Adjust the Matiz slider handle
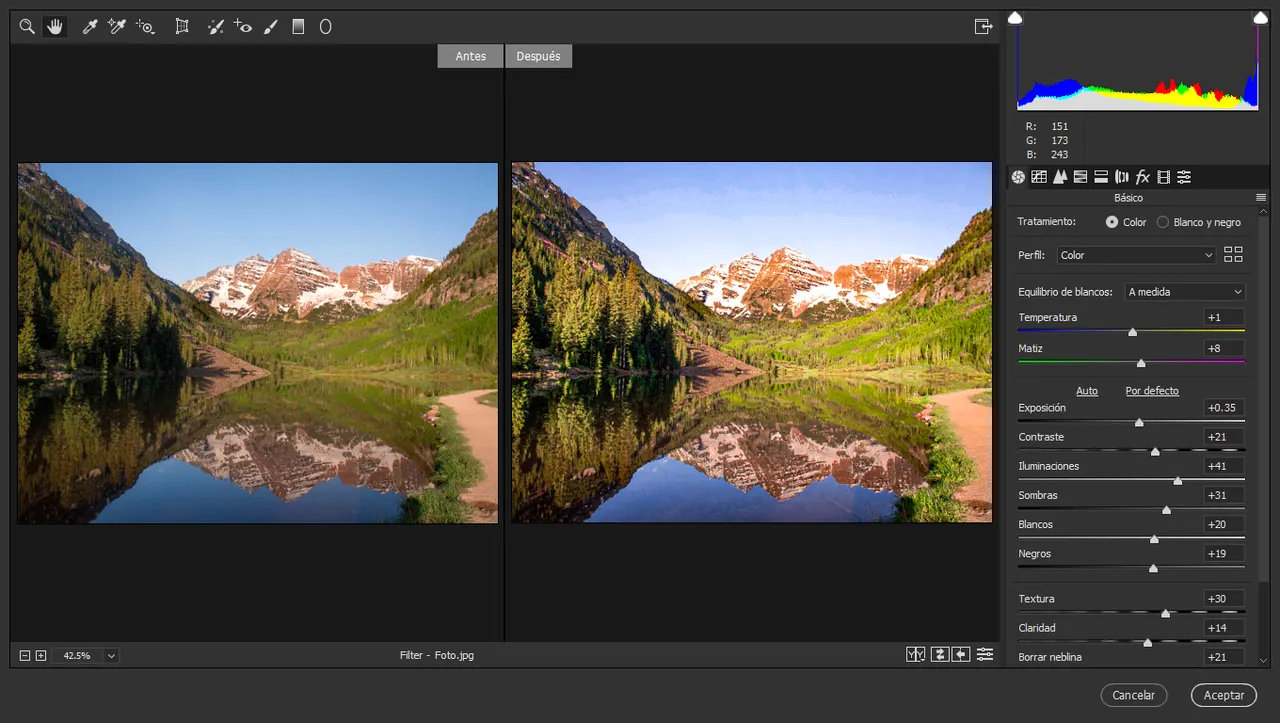Screen dimensions: 1280x723 click(1141, 363)
